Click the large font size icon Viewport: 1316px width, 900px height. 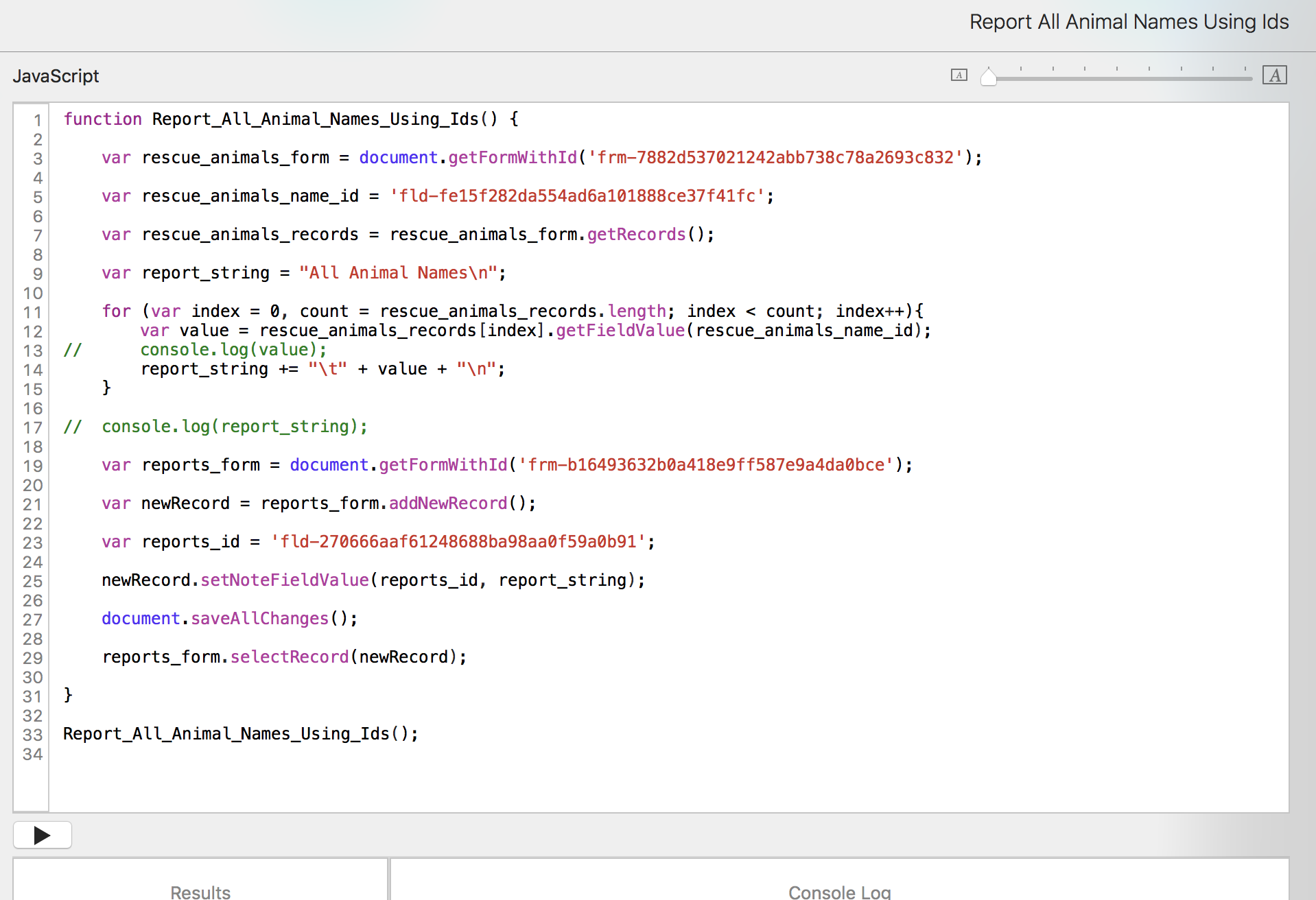tap(1274, 75)
